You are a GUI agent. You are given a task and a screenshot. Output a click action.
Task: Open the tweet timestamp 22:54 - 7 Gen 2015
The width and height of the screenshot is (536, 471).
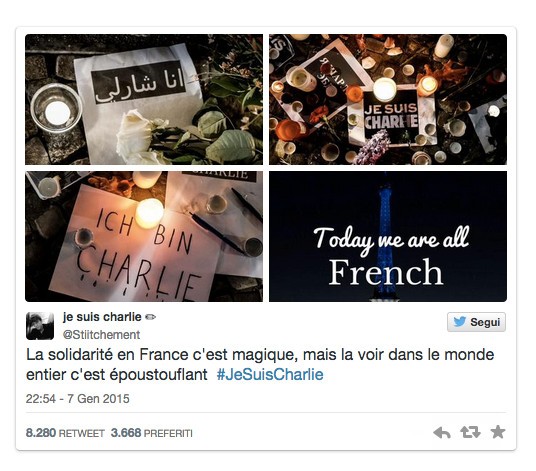click(x=78, y=399)
